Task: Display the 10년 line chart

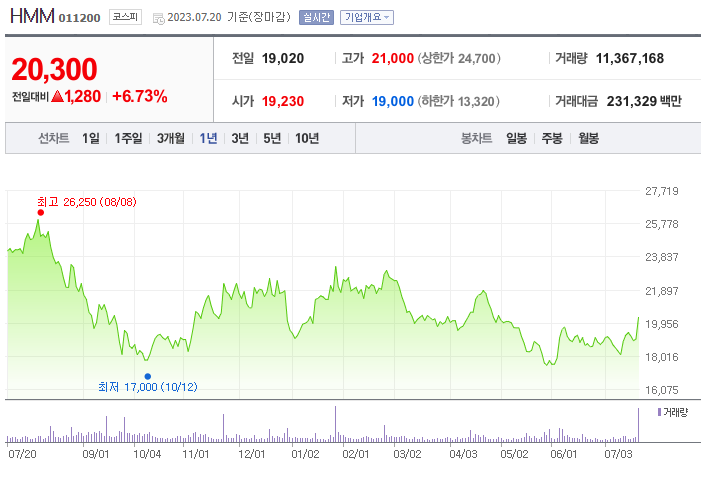Action: tap(307, 139)
